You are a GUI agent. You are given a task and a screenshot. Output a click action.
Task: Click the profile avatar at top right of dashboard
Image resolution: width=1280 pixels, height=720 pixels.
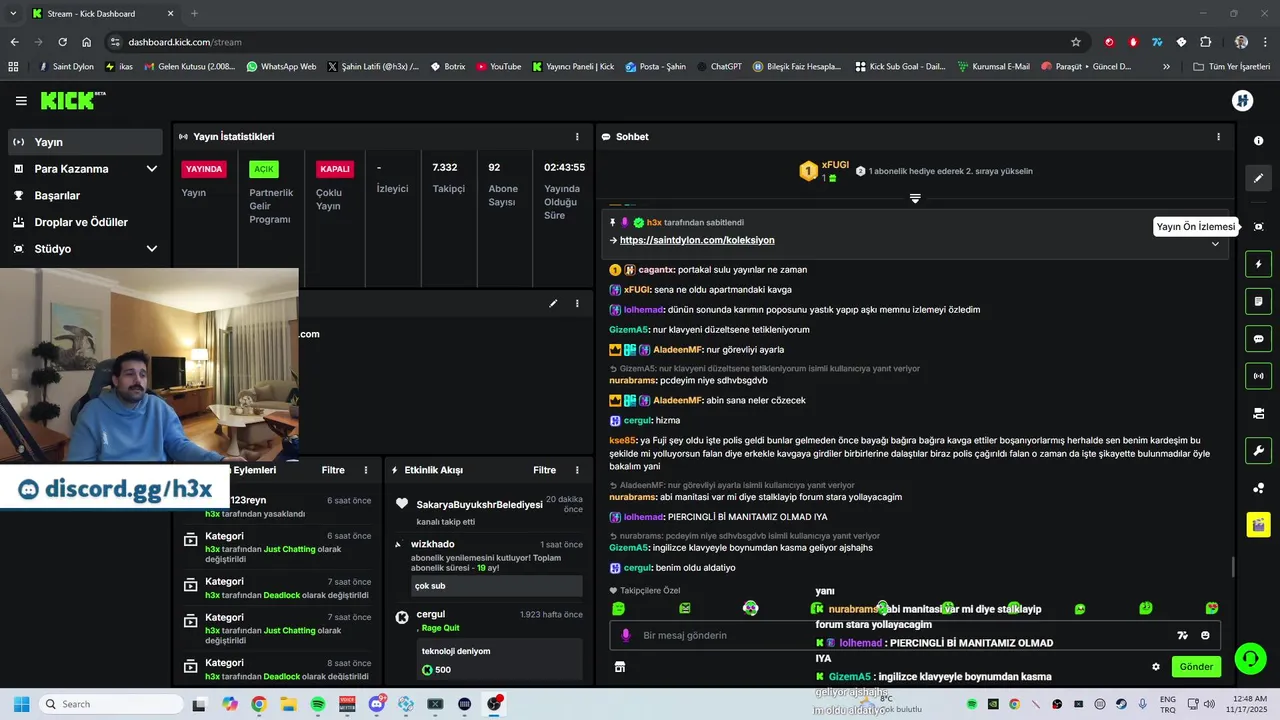(1243, 100)
